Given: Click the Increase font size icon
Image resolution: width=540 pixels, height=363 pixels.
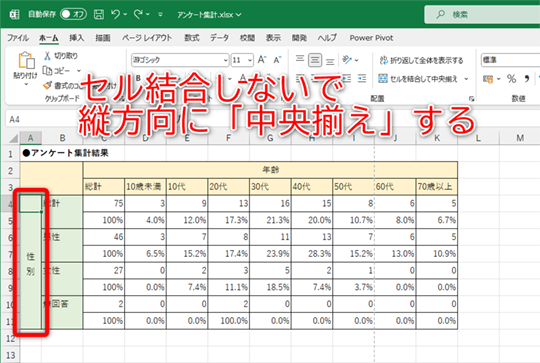Looking at the screenshot, I should [262, 60].
